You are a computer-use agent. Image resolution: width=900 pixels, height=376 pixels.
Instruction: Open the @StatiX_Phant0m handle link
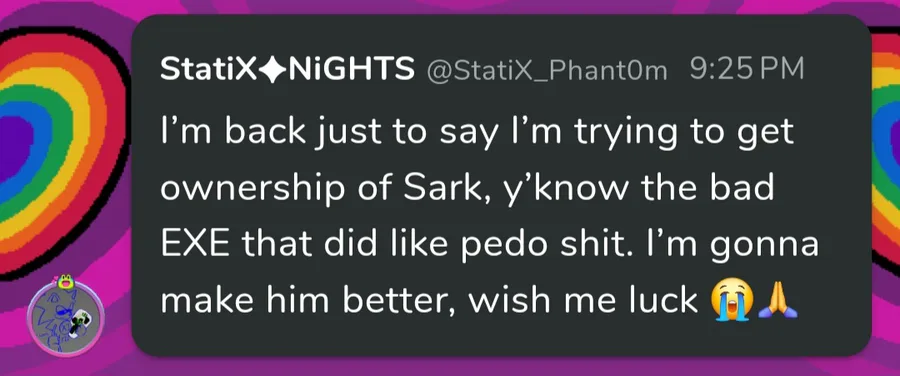(546, 71)
